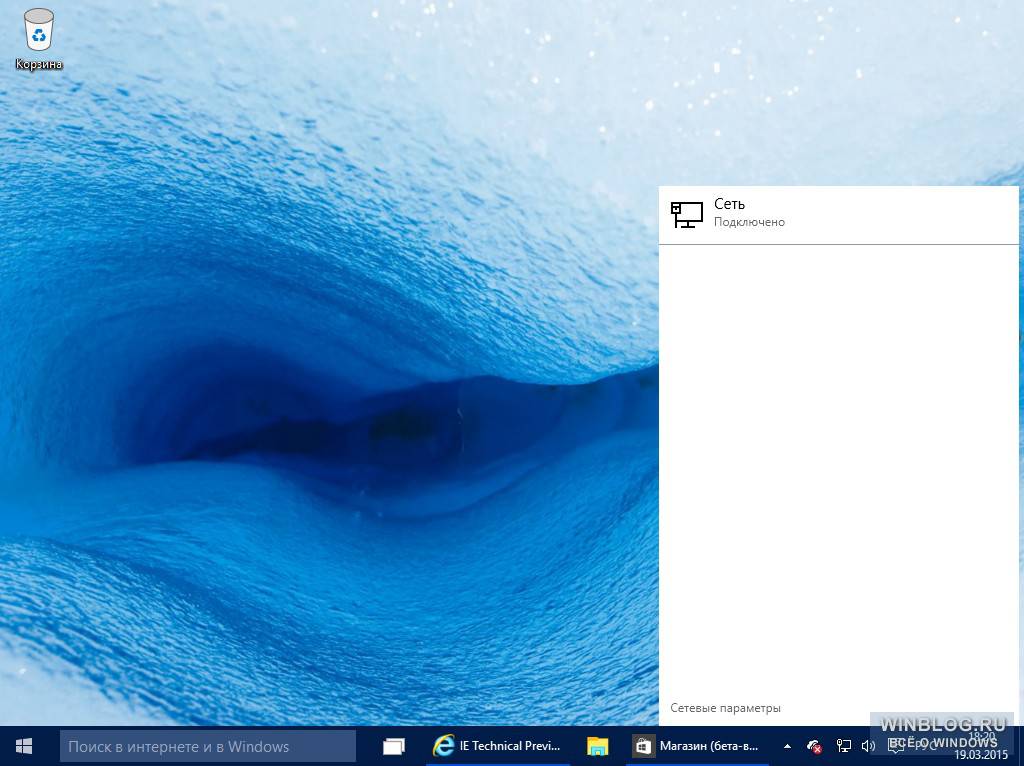Switch to Магазин (бета-версия) taskbar button
Viewport: 1024px width, 766px height.
[x=697, y=746]
